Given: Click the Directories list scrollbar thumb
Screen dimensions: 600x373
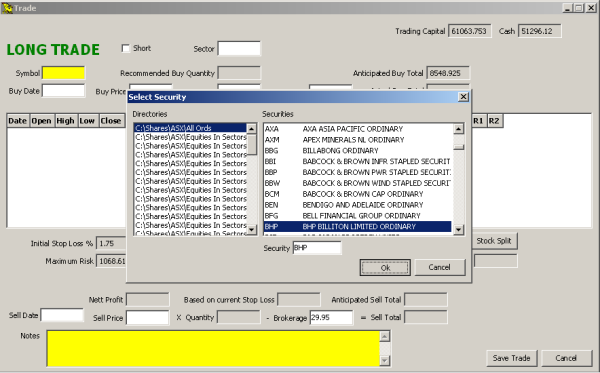Looking at the screenshot, I should 251,144.
